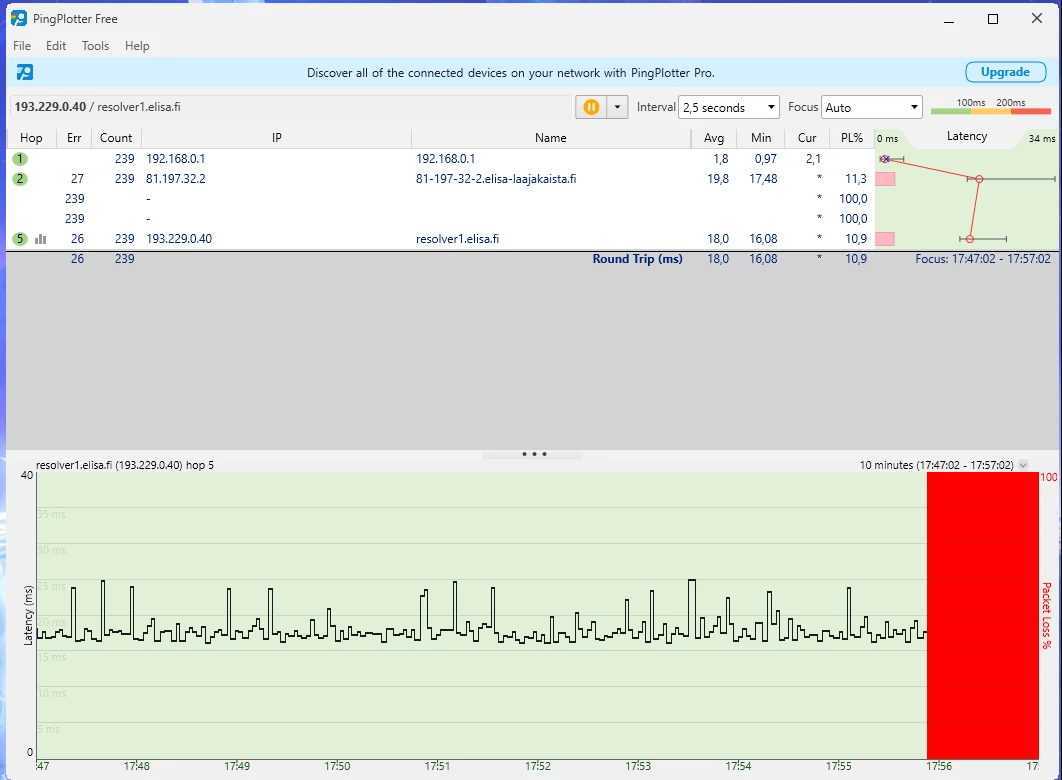Click the Upgrade button
Screen dimensions: 1062x780
coord(1005,72)
